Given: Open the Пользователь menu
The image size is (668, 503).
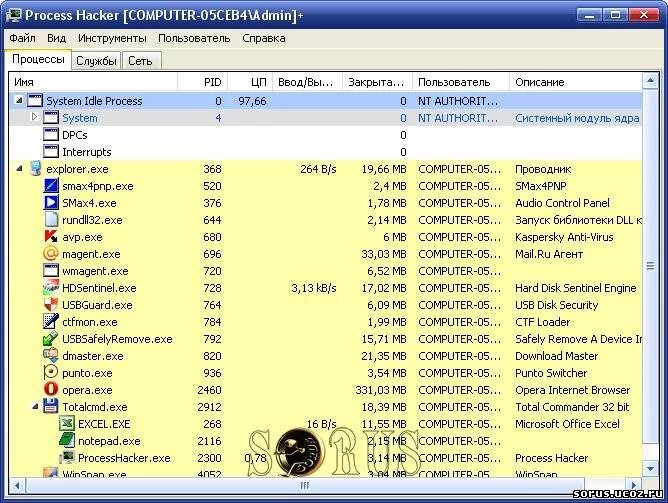Looking at the screenshot, I should click(x=194, y=38).
